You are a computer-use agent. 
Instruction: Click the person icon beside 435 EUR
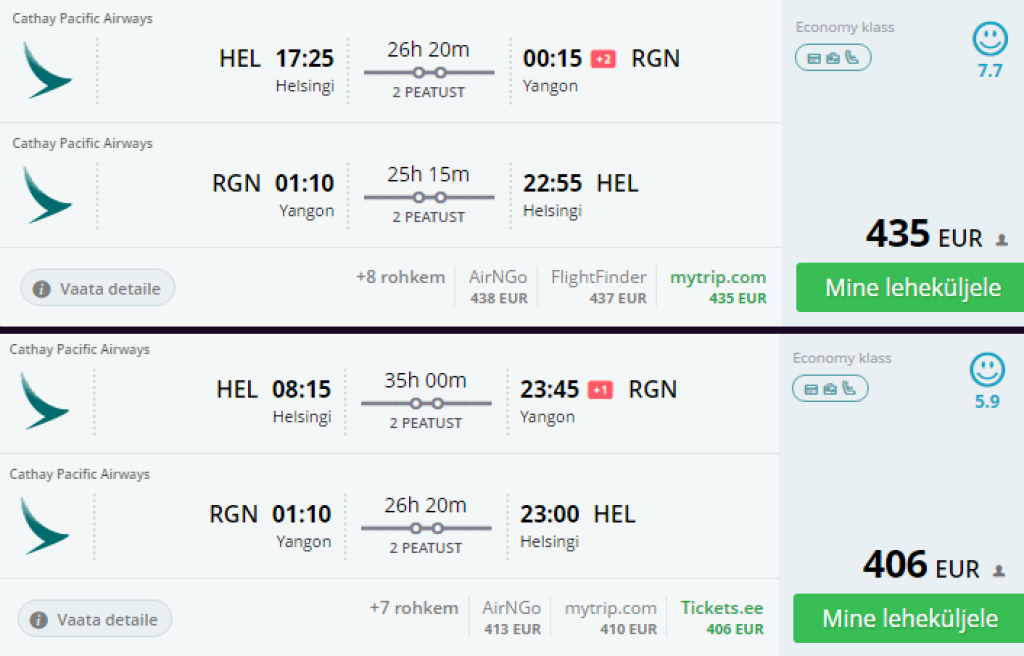1002,240
